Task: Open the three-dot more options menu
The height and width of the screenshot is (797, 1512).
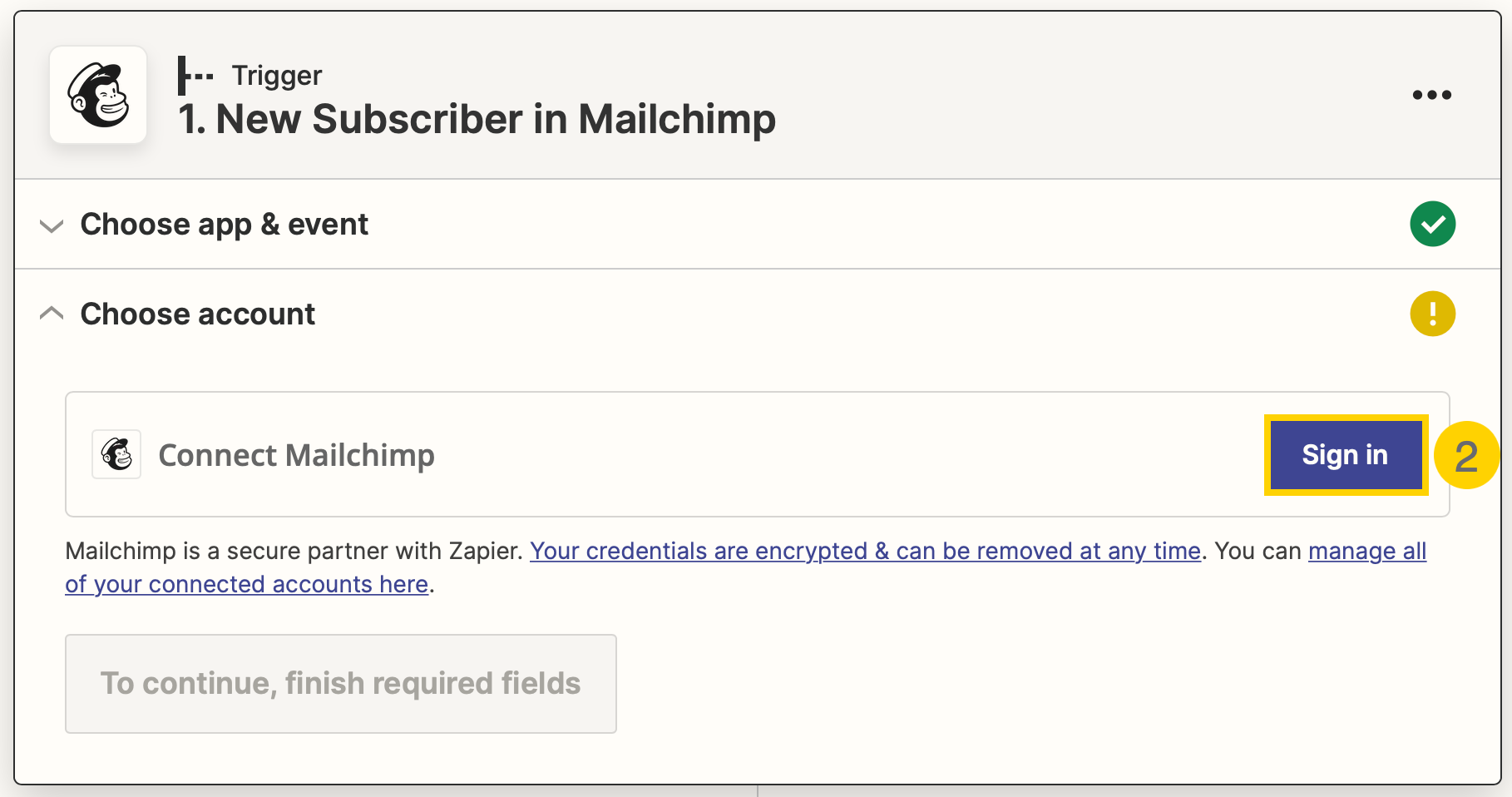Action: click(x=1432, y=95)
